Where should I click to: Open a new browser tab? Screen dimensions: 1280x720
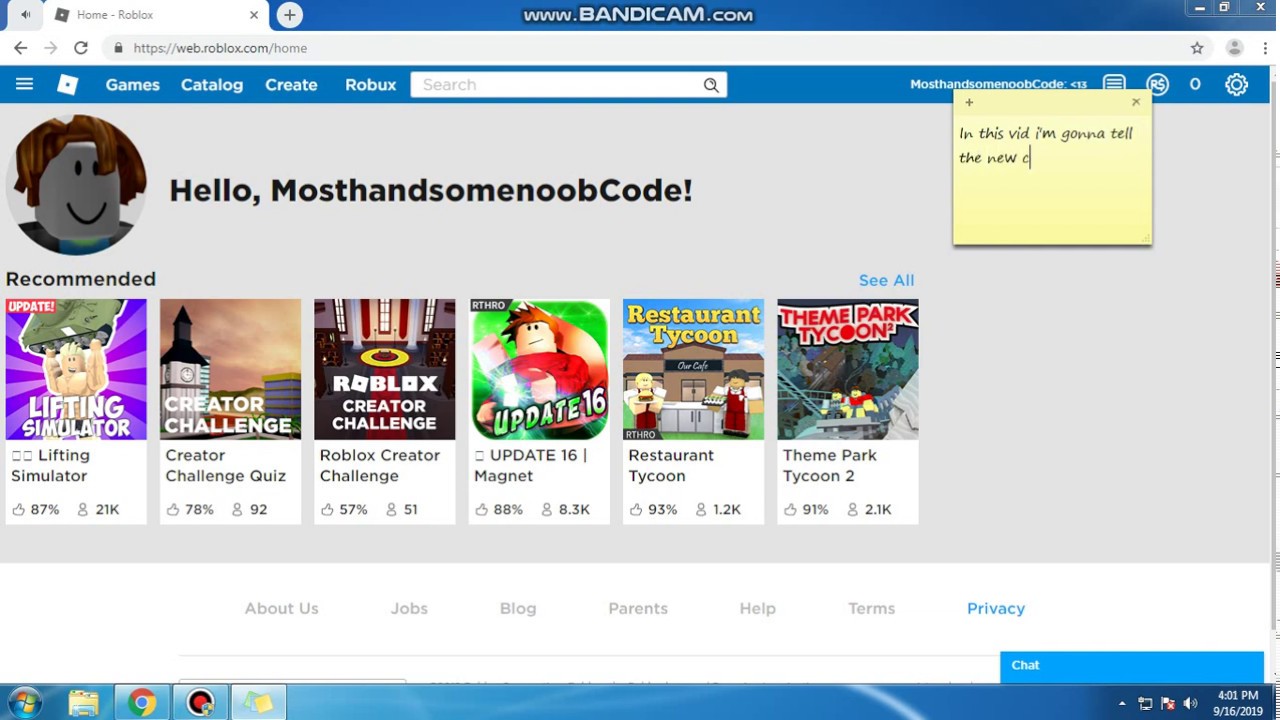pos(289,15)
